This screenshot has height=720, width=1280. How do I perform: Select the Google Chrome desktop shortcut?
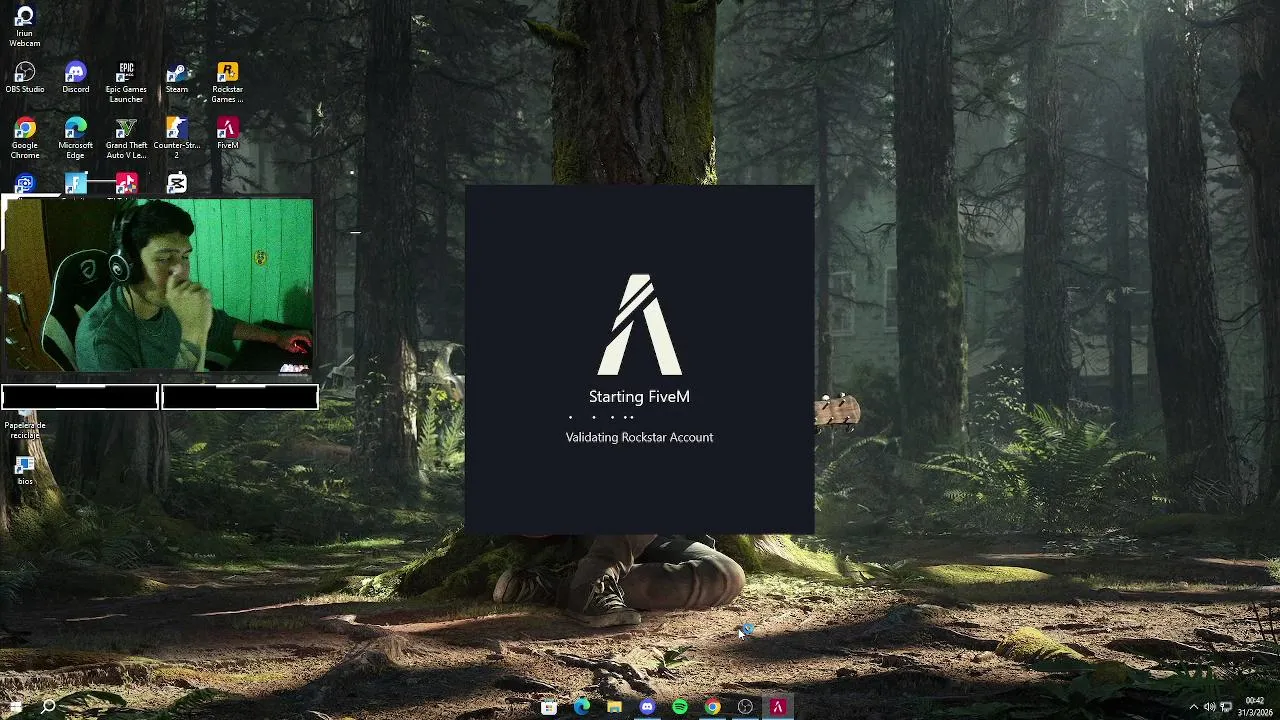click(x=25, y=138)
